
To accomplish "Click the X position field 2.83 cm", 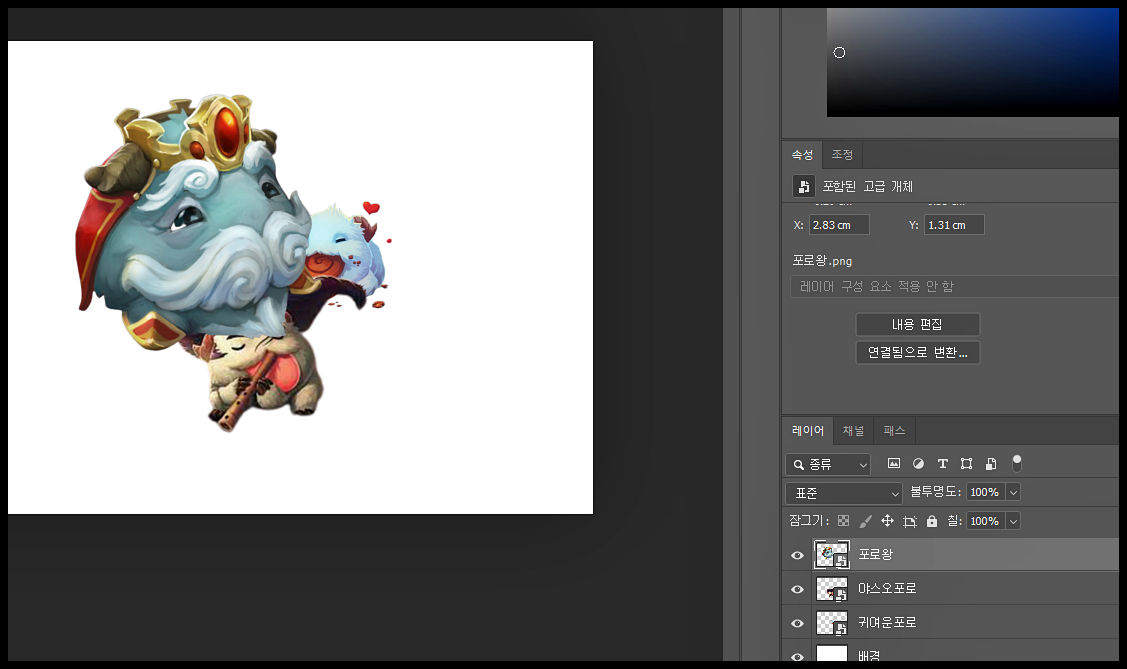I will (x=839, y=225).
